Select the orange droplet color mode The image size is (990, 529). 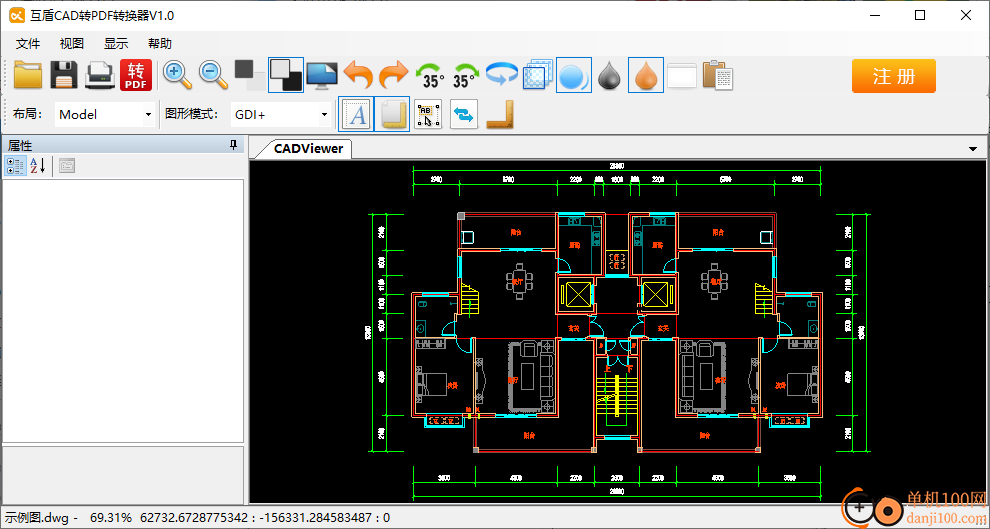[646, 75]
